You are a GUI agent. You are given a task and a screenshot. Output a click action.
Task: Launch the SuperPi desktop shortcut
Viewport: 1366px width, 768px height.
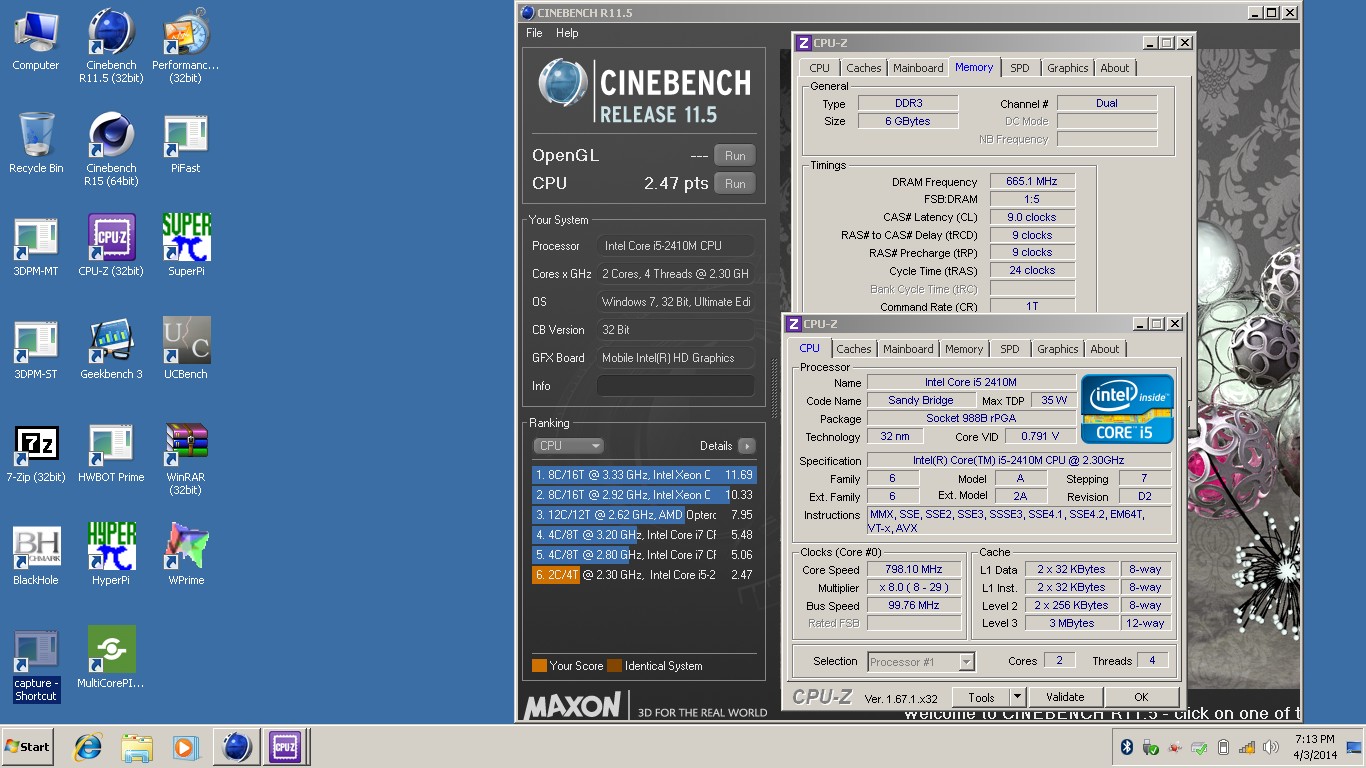pyautogui.click(x=186, y=246)
